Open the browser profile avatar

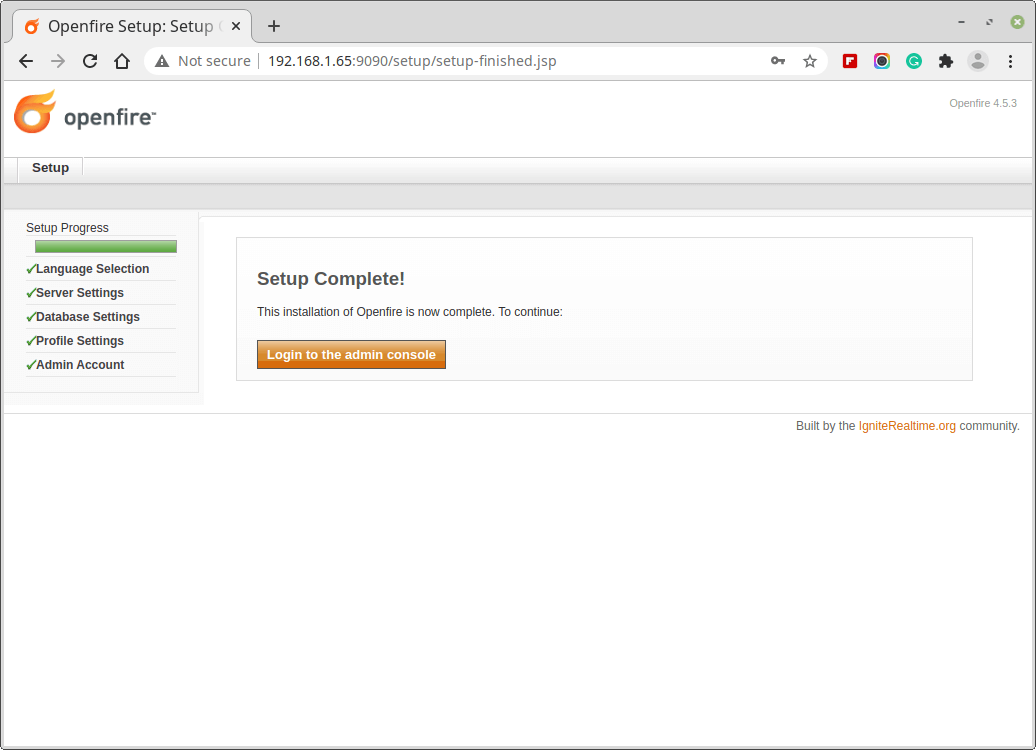978,61
